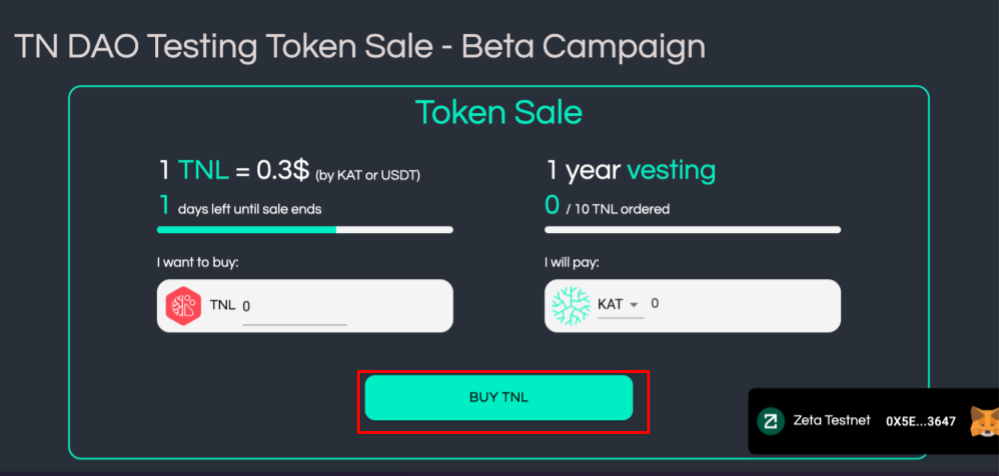Viewport: 999px width, 476px height.
Task: Click the "(by KAT or USDT)" note
Action: (368, 176)
